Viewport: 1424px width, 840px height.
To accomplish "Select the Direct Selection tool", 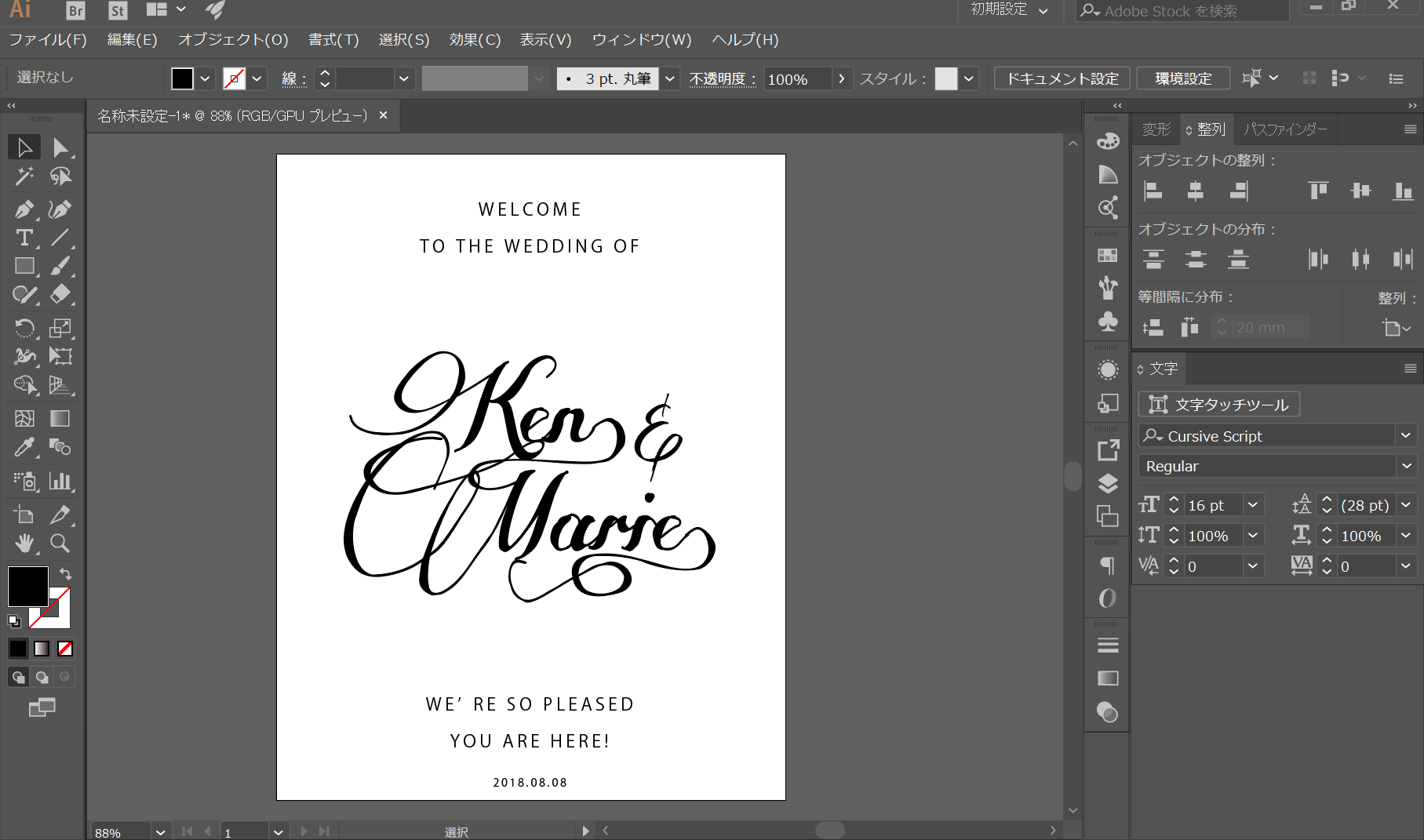I will click(60, 147).
